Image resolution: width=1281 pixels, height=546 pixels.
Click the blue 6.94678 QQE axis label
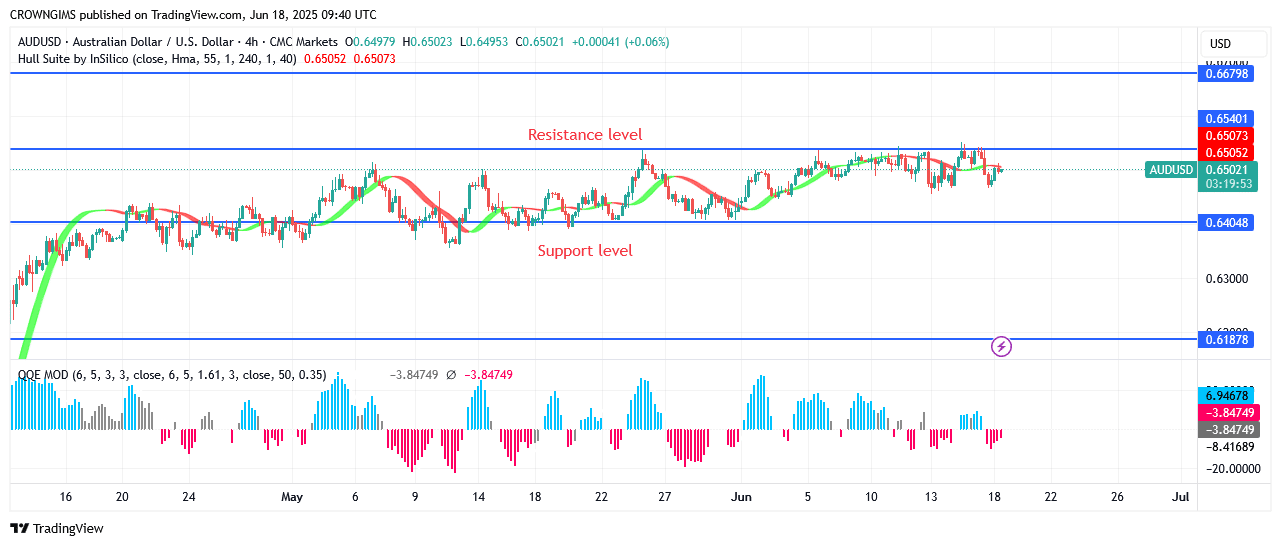1227,398
